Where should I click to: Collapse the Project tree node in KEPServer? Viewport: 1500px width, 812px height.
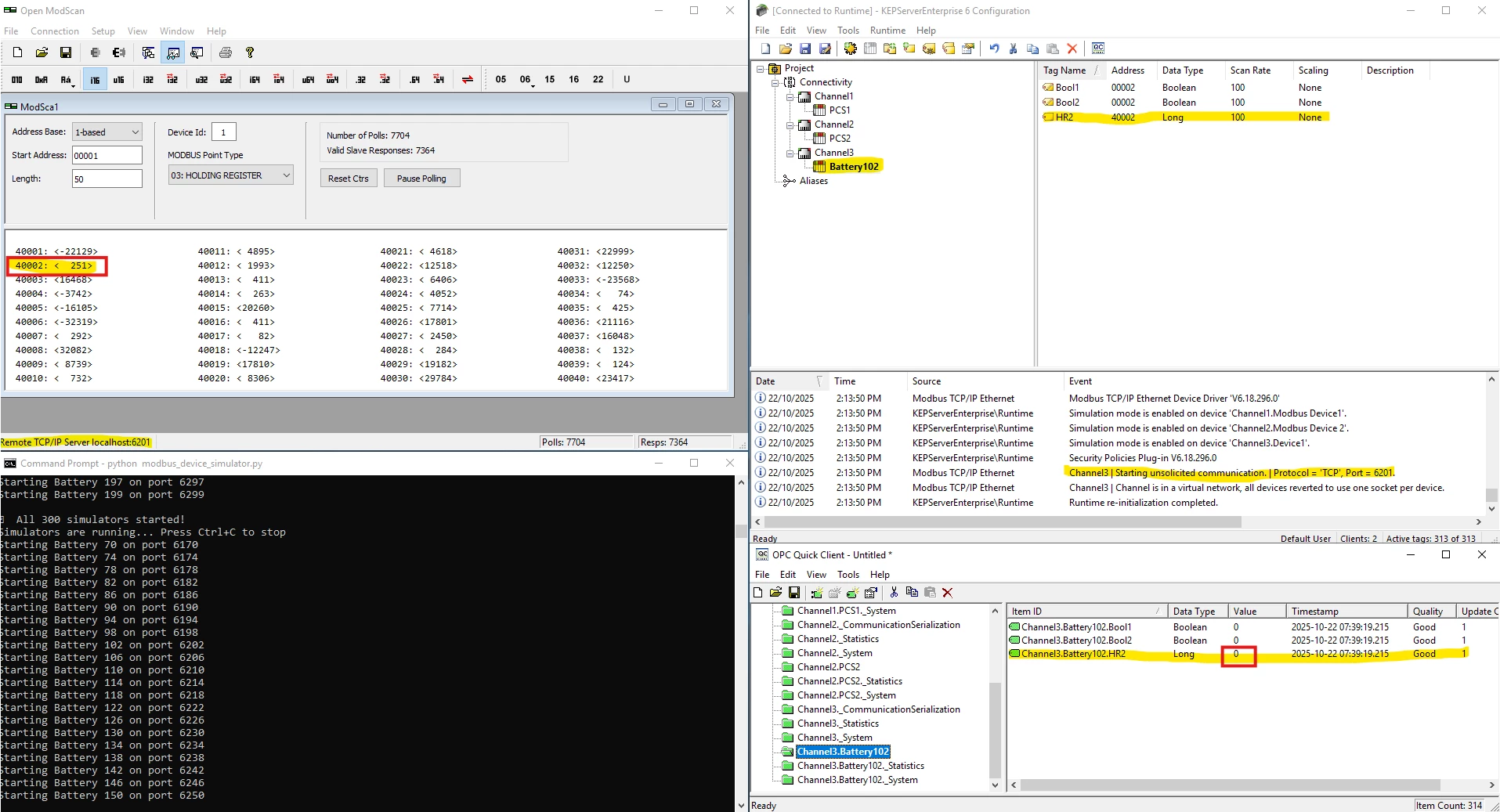coord(760,69)
